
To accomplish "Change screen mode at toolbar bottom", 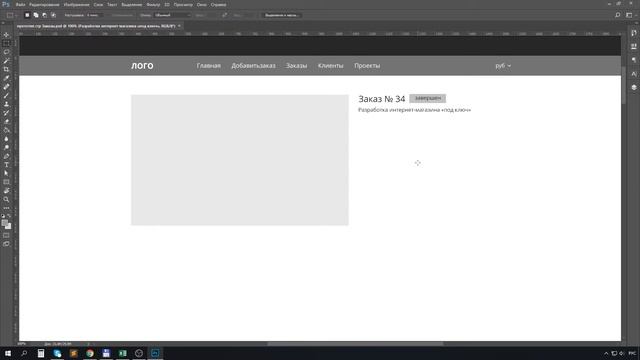I will [6, 244].
